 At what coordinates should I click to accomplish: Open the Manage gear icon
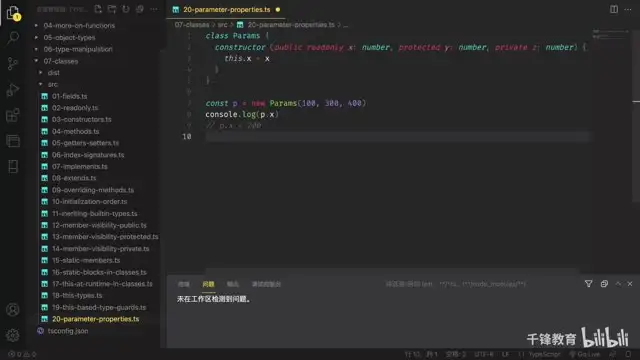[13, 335]
